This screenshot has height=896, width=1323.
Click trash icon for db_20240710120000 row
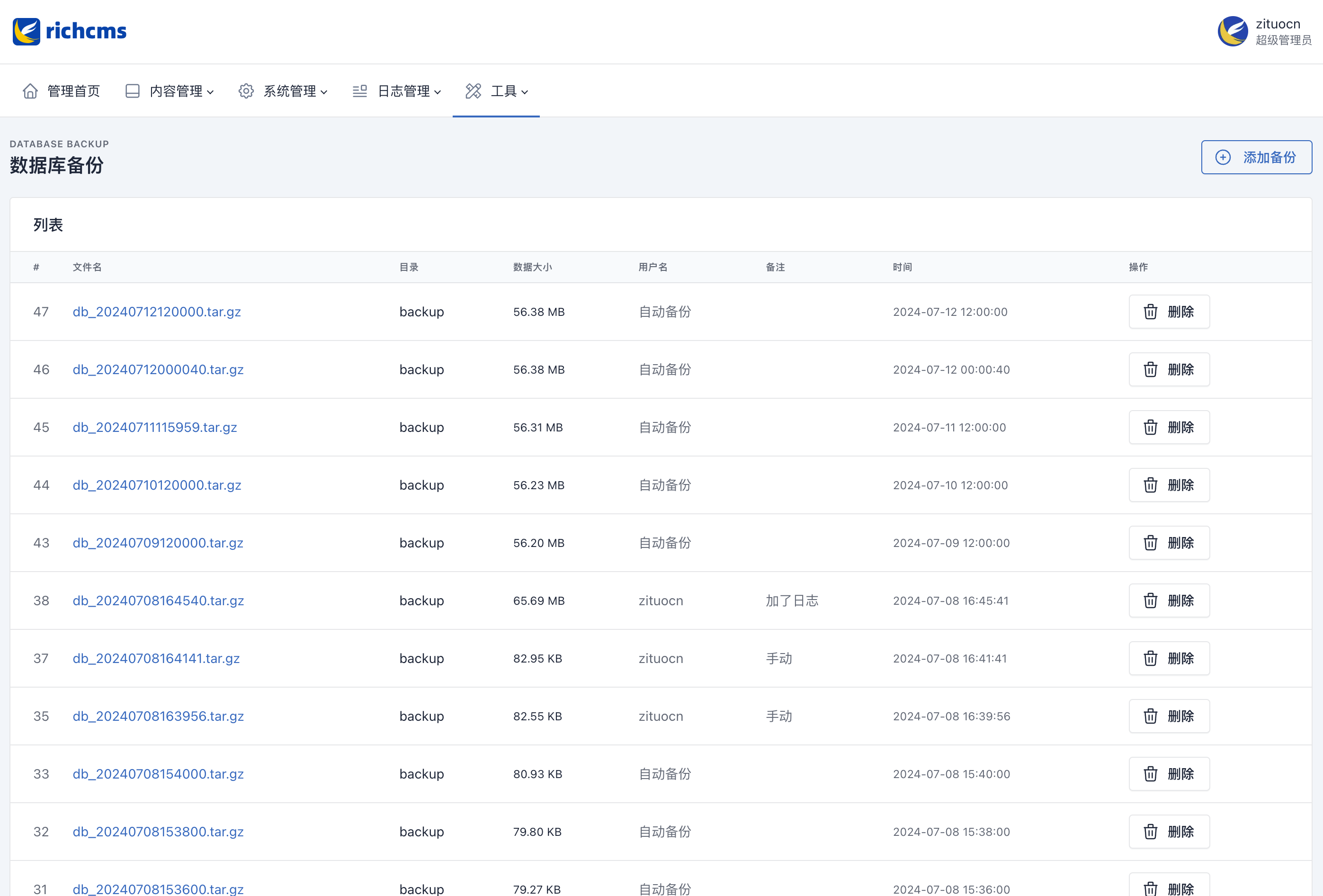tap(1151, 485)
